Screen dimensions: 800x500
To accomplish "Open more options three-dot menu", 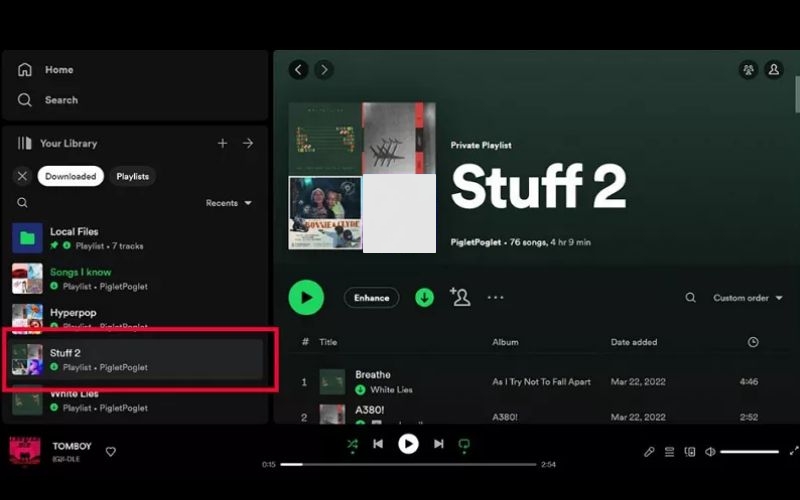I will (x=495, y=297).
